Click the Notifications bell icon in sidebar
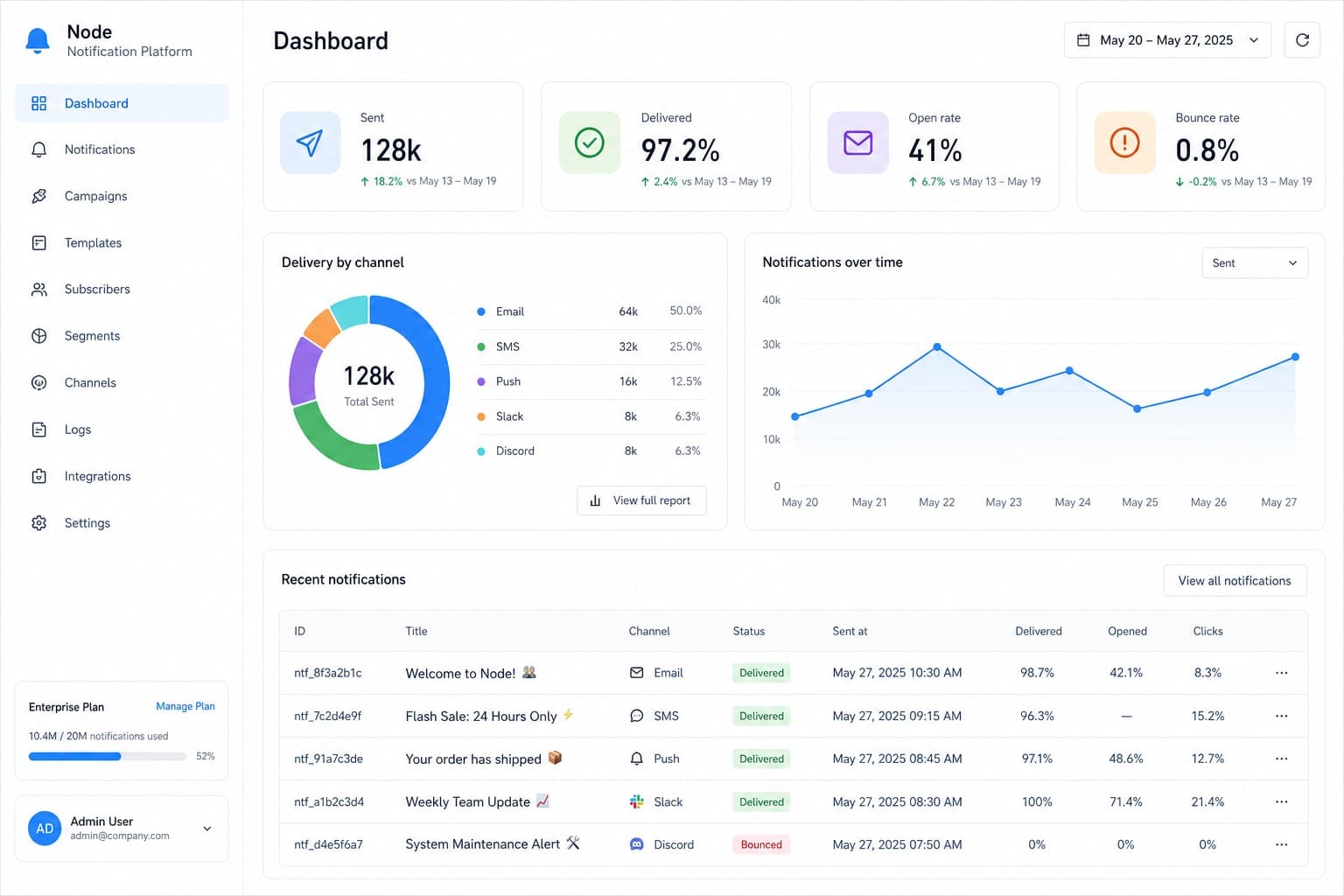The height and width of the screenshot is (896, 1344). tap(38, 150)
